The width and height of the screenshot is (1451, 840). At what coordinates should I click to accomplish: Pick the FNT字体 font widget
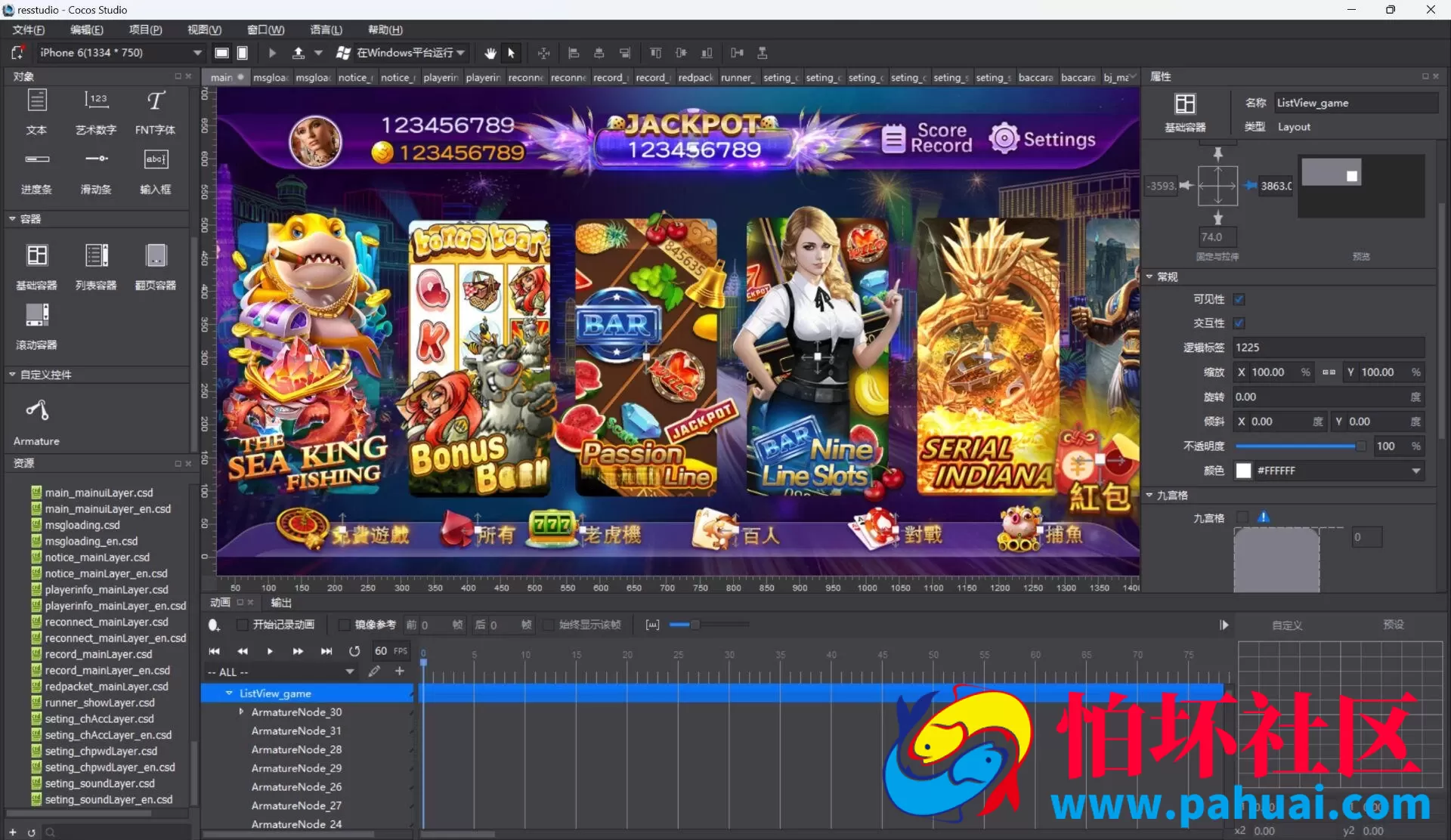pos(155,113)
